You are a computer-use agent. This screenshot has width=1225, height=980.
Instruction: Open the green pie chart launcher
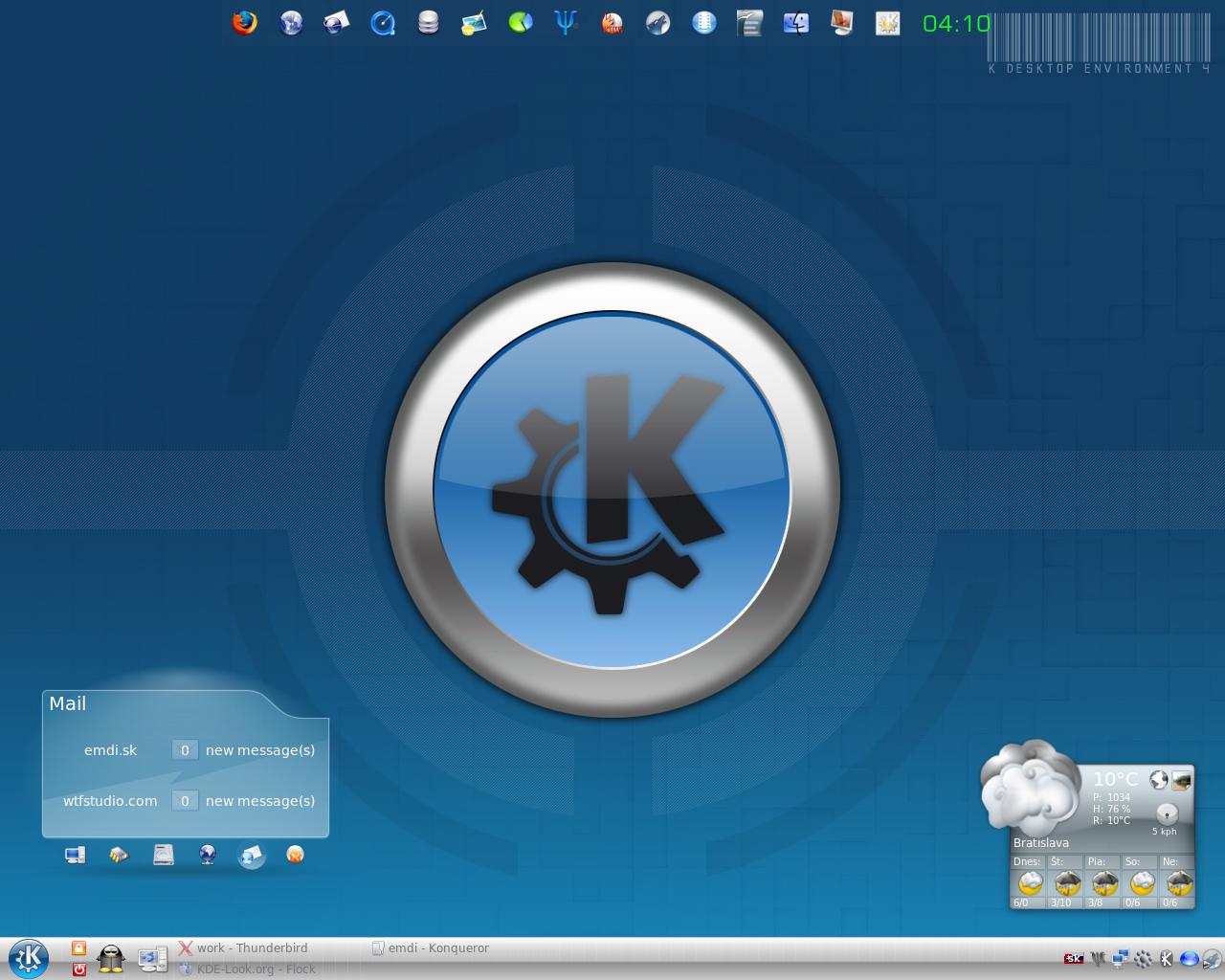click(521, 22)
